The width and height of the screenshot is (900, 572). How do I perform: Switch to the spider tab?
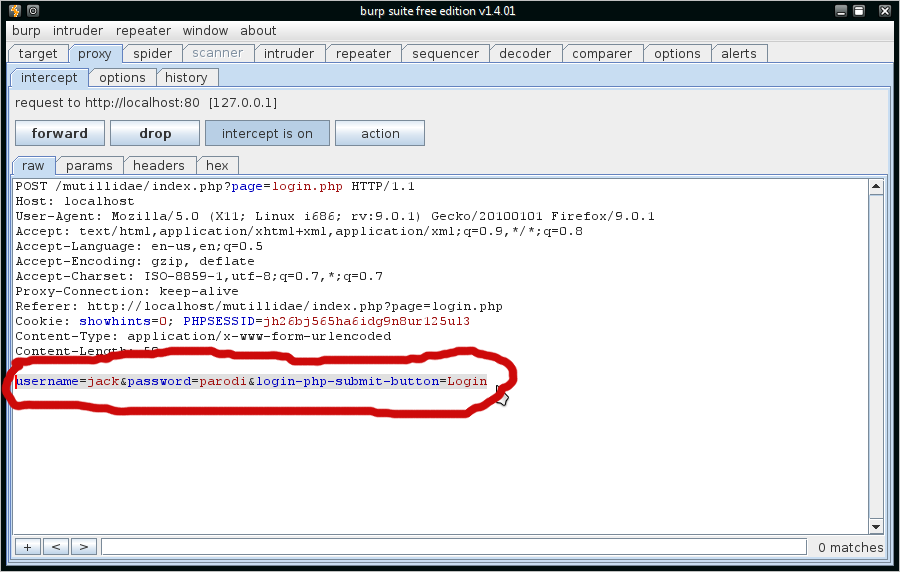tap(153, 53)
